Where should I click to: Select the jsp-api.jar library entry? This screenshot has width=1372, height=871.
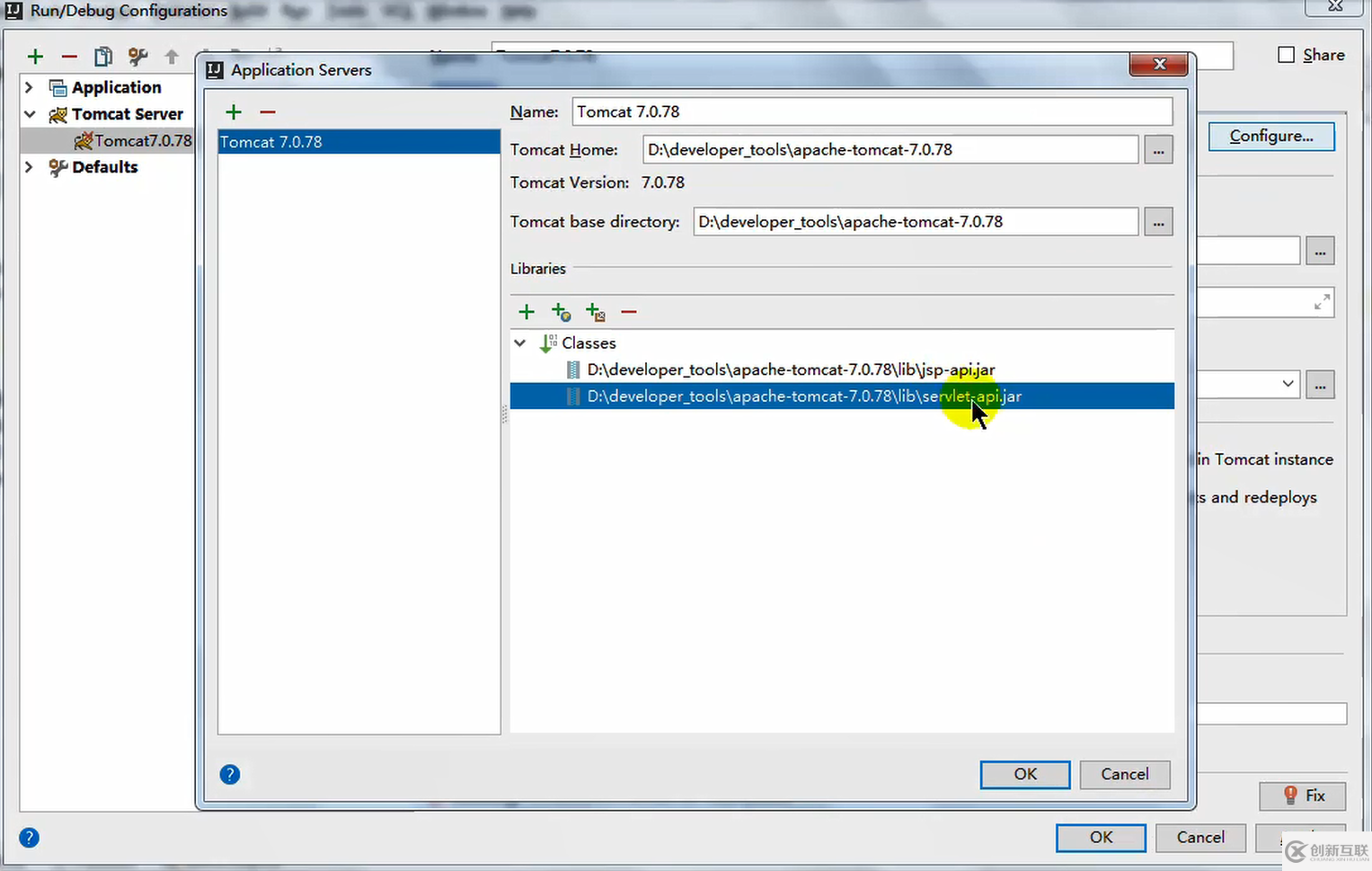pyautogui.click(x=842, y=369)
